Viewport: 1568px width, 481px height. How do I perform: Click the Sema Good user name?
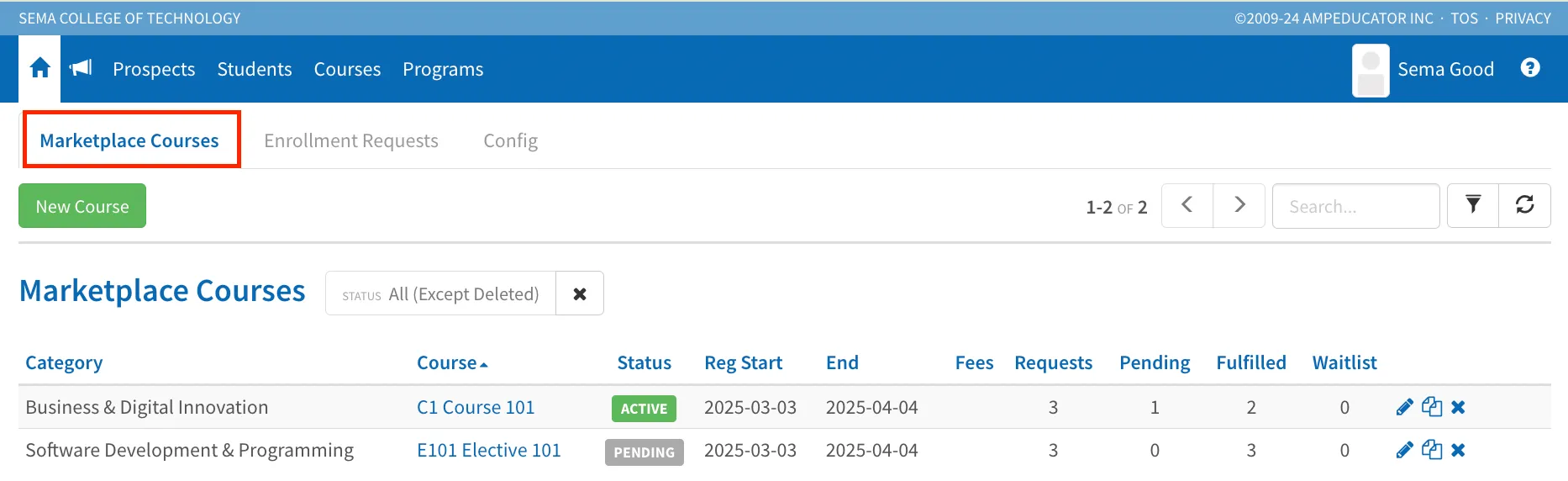(1445, 69)
